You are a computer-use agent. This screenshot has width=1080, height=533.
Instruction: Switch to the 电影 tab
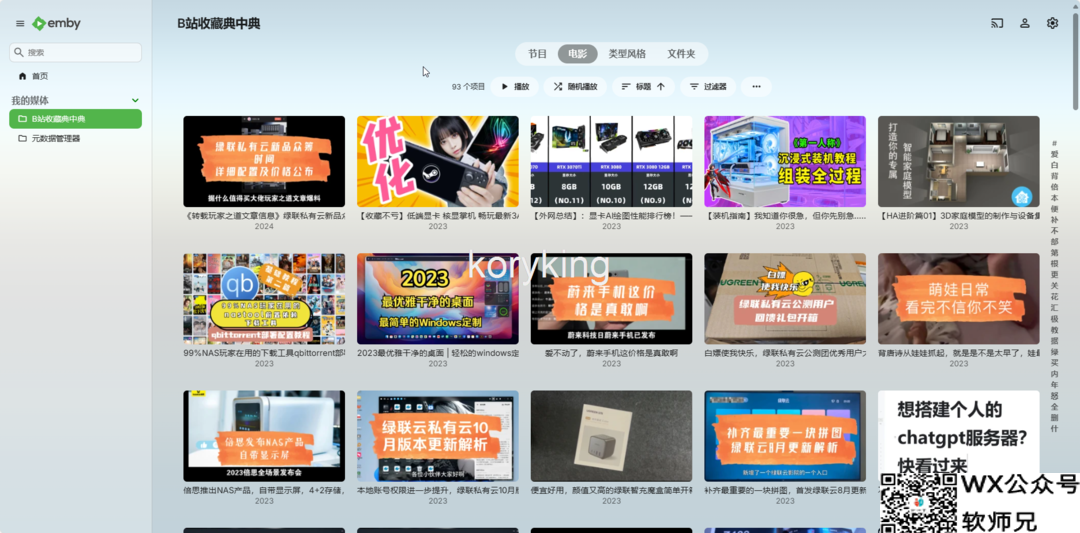tap(577, 54)
